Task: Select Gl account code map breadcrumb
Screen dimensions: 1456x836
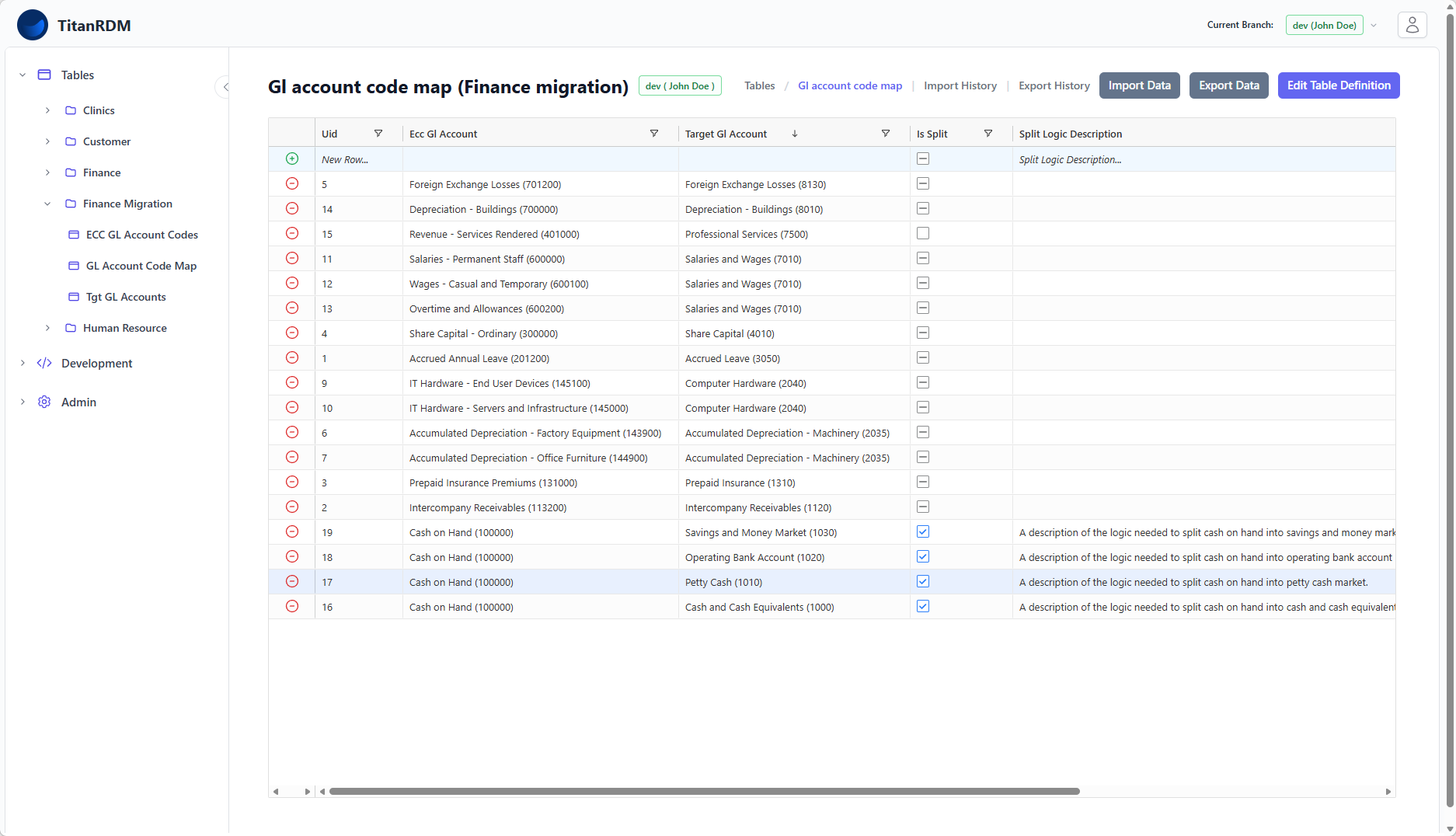Action: tap(850, 85)
